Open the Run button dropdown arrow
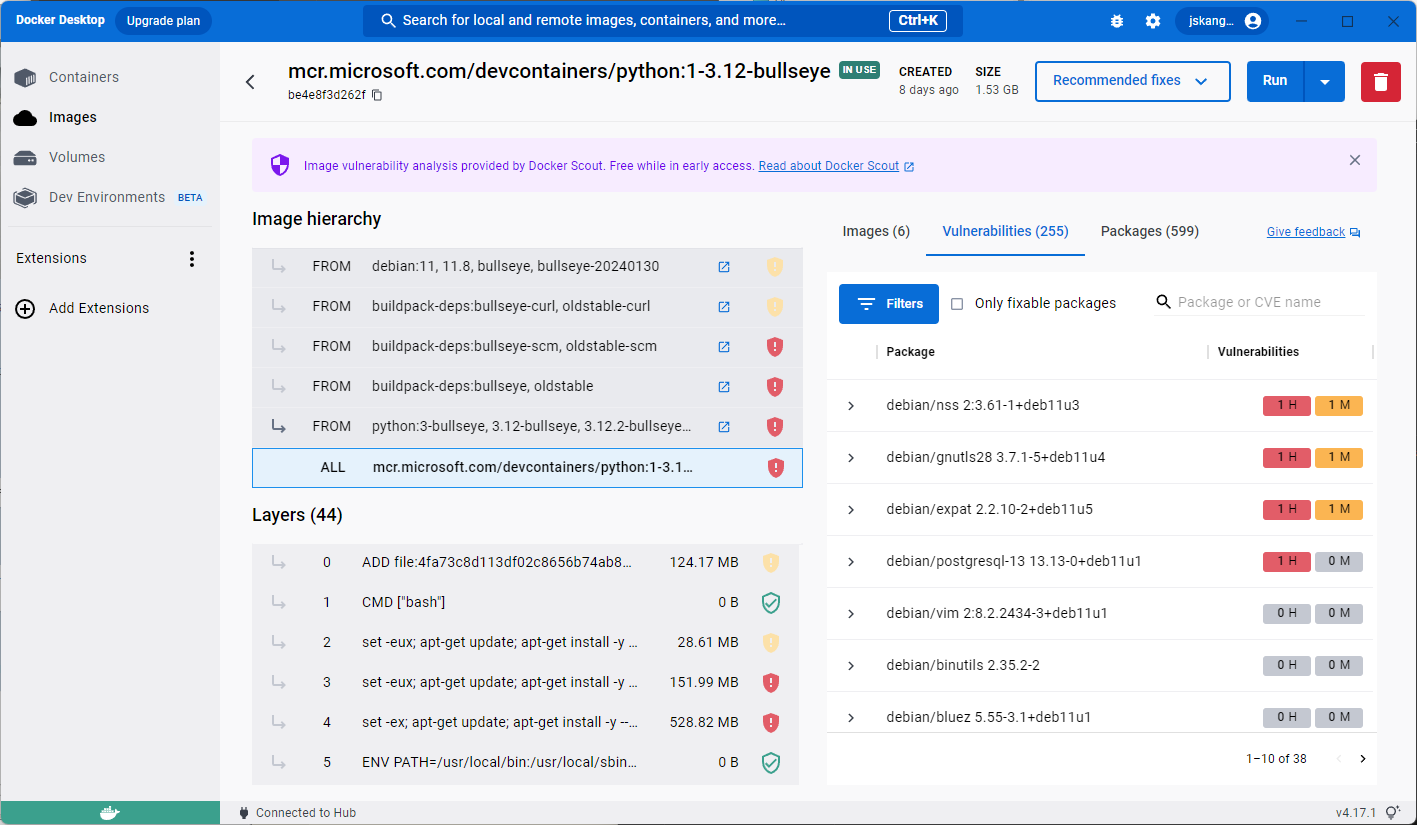1417x825 pixels. point(1325,82)
